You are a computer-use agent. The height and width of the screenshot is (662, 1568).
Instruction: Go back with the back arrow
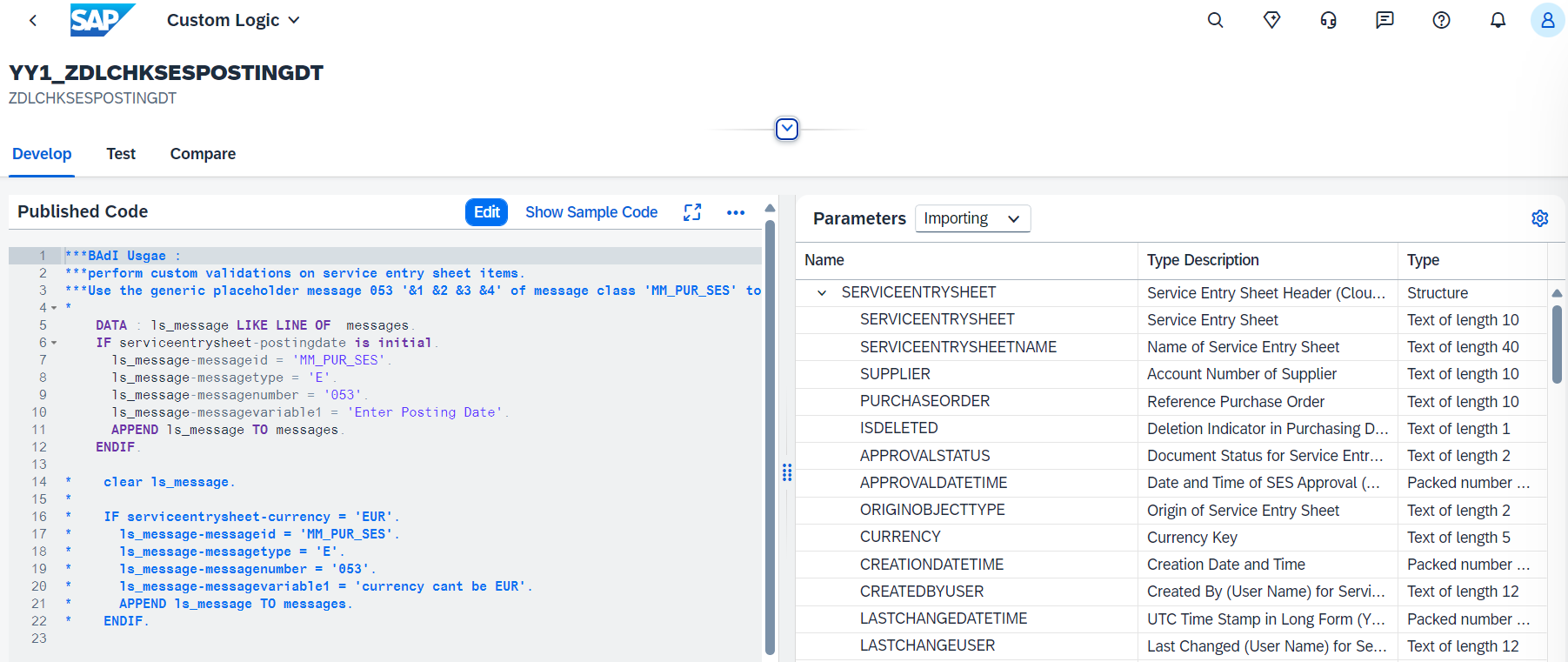[33, 20]
